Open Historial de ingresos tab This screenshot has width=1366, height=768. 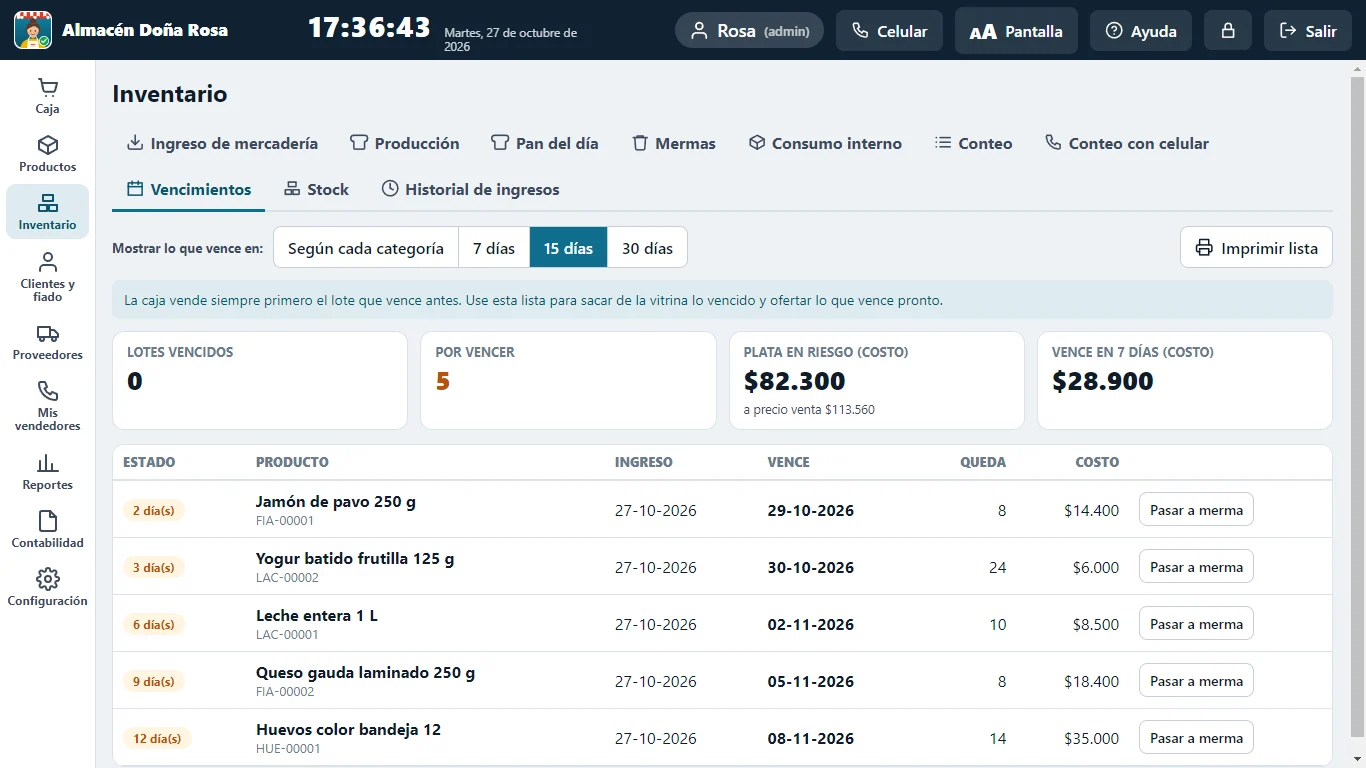(x=470, y=189)
